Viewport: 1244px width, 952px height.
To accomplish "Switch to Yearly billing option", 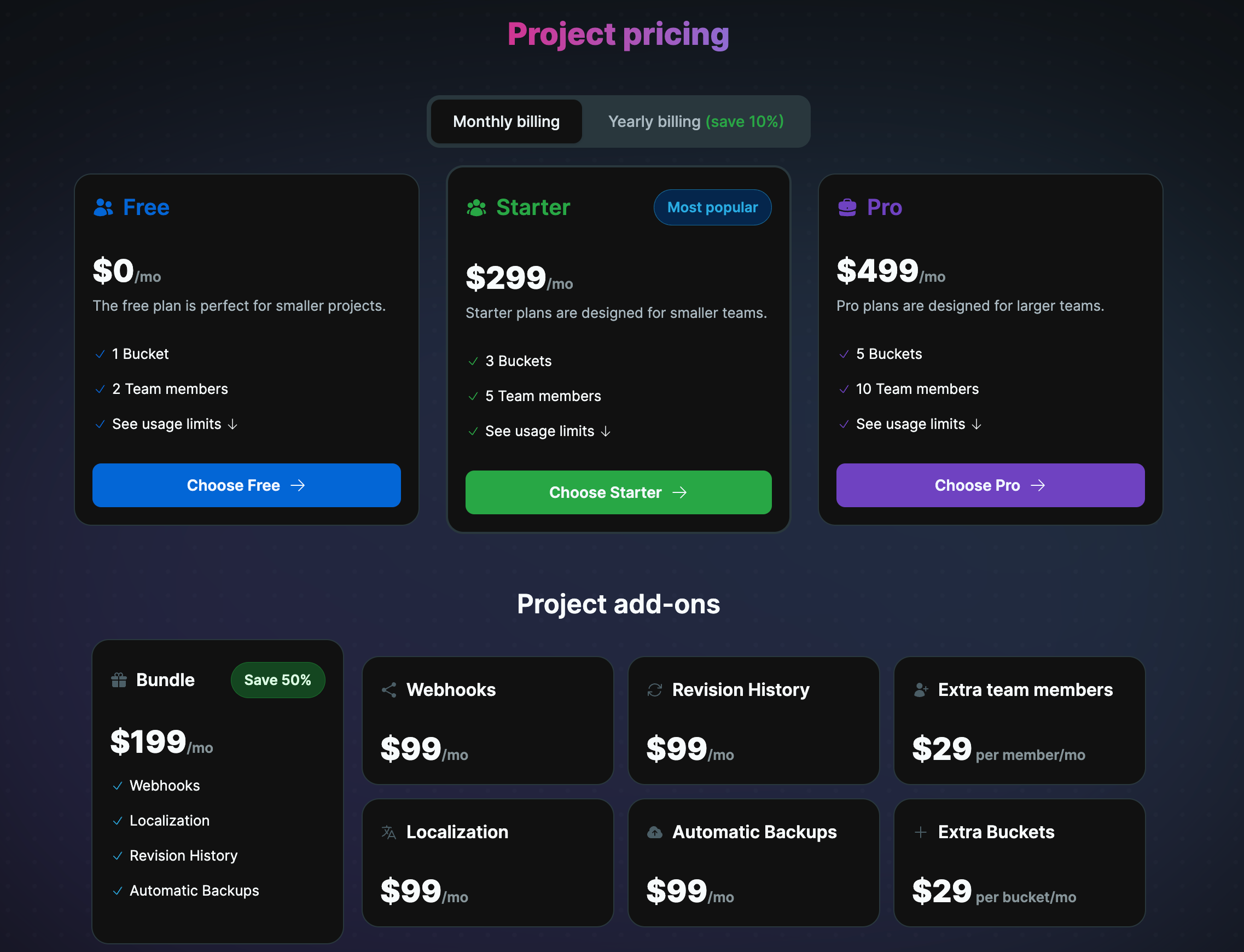I will [695, 122].
